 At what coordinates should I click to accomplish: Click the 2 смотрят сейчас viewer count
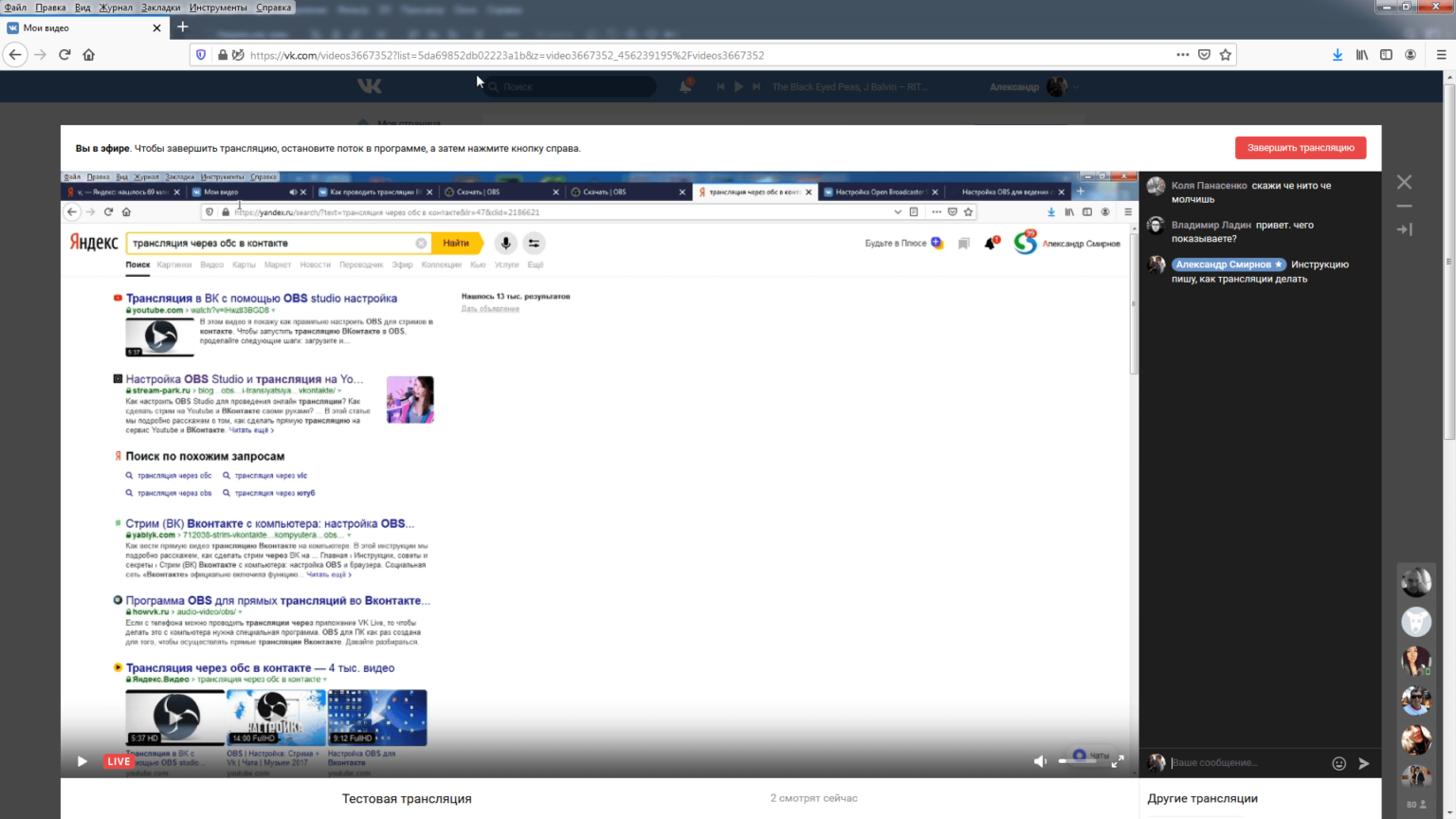tap(813, 798)
